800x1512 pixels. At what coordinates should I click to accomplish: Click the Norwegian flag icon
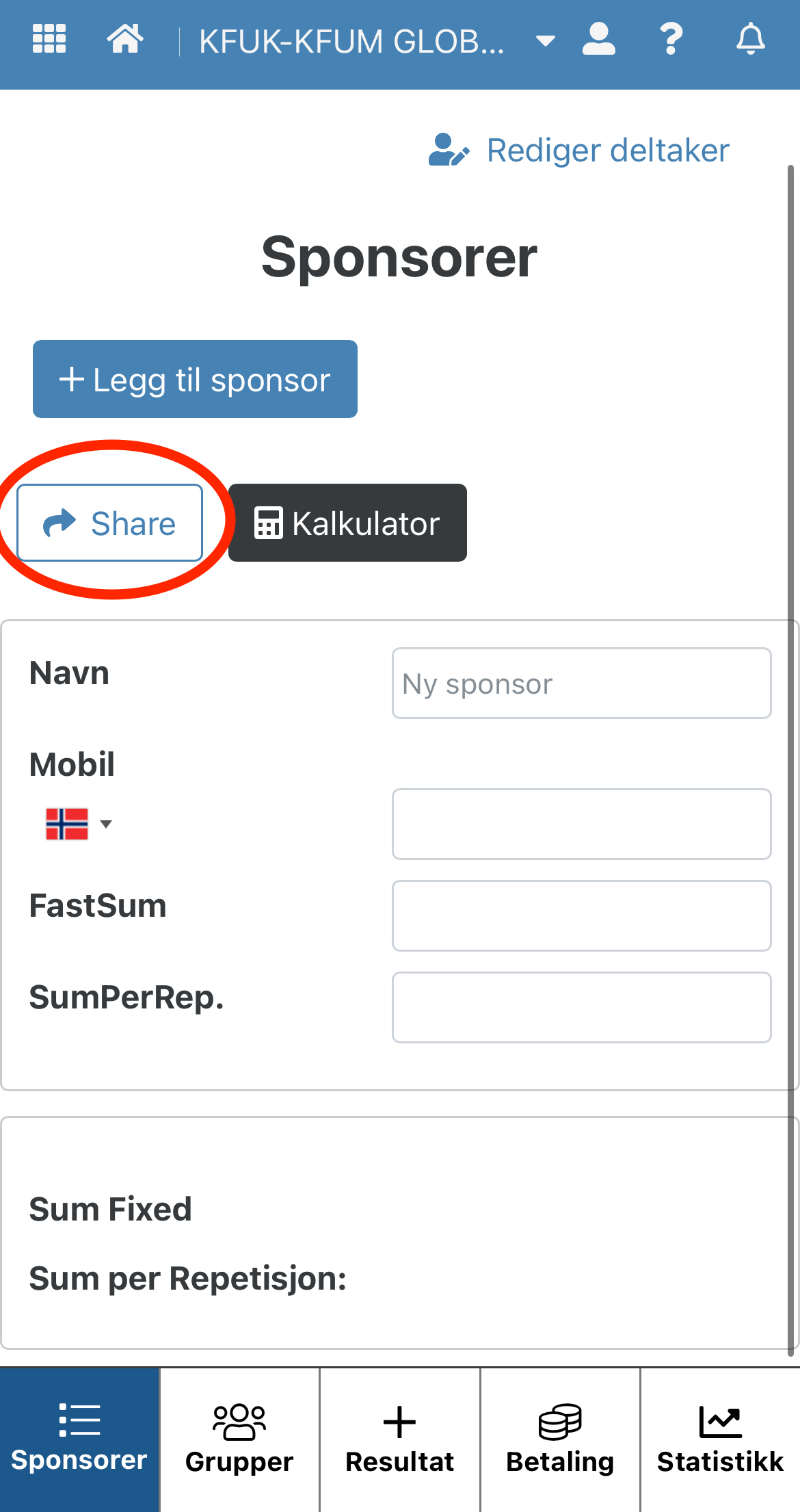point(66,823)
